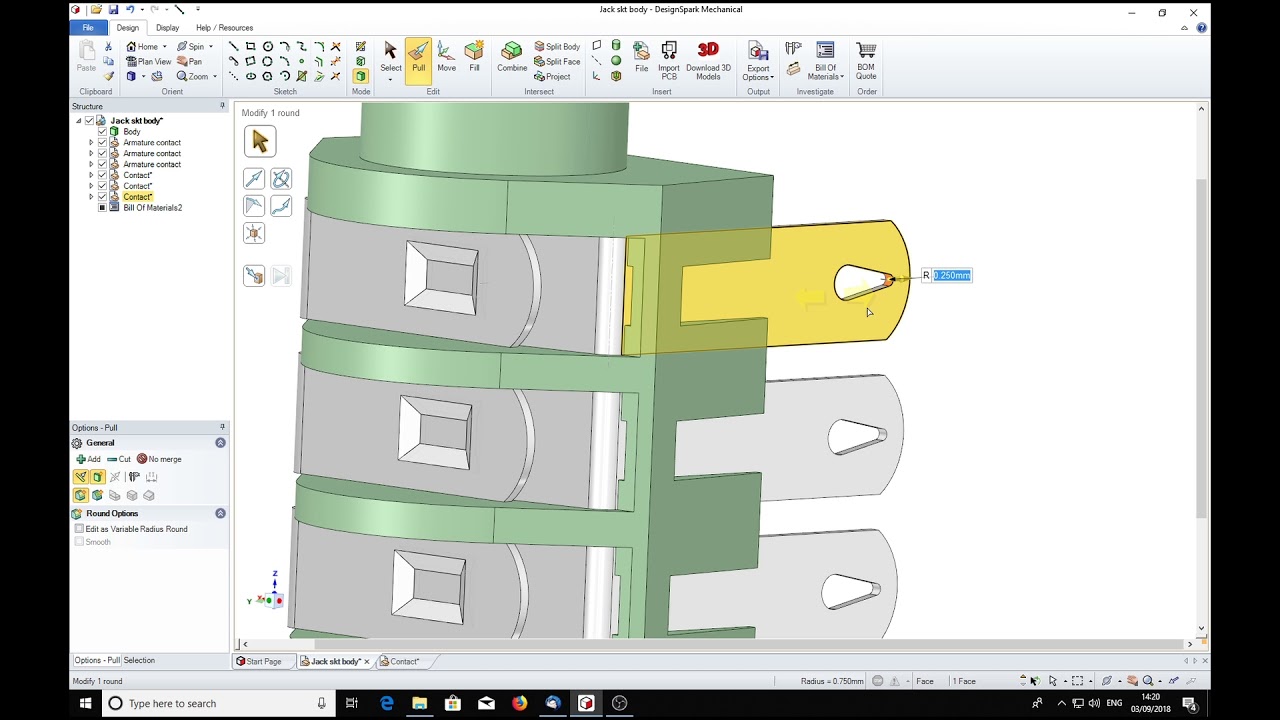Close the Jack skt body* document tab
Image resolution: width=1280 pixels, height=720 pixels.
[367, 661]
